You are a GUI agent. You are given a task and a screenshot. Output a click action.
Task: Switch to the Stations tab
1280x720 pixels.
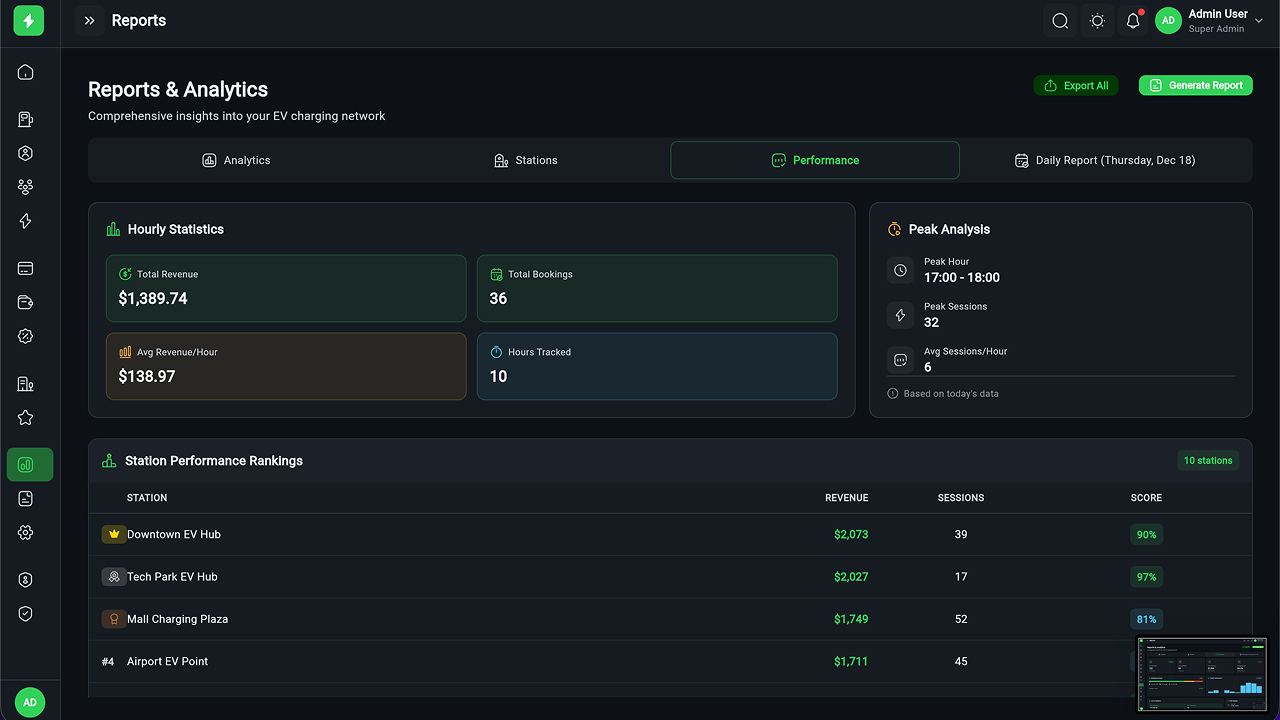point(526,160)
